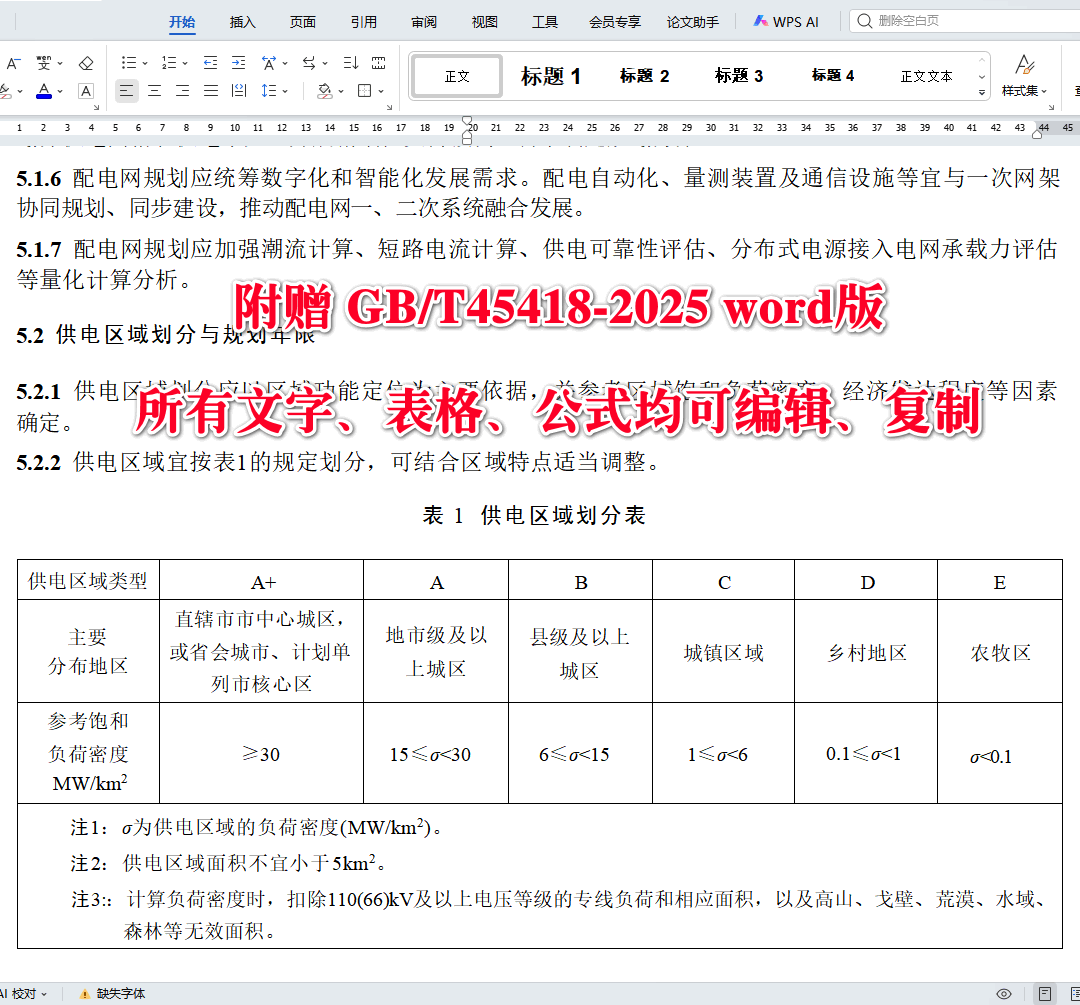Switch to the 工具 tab

click(x=545, y=22)
